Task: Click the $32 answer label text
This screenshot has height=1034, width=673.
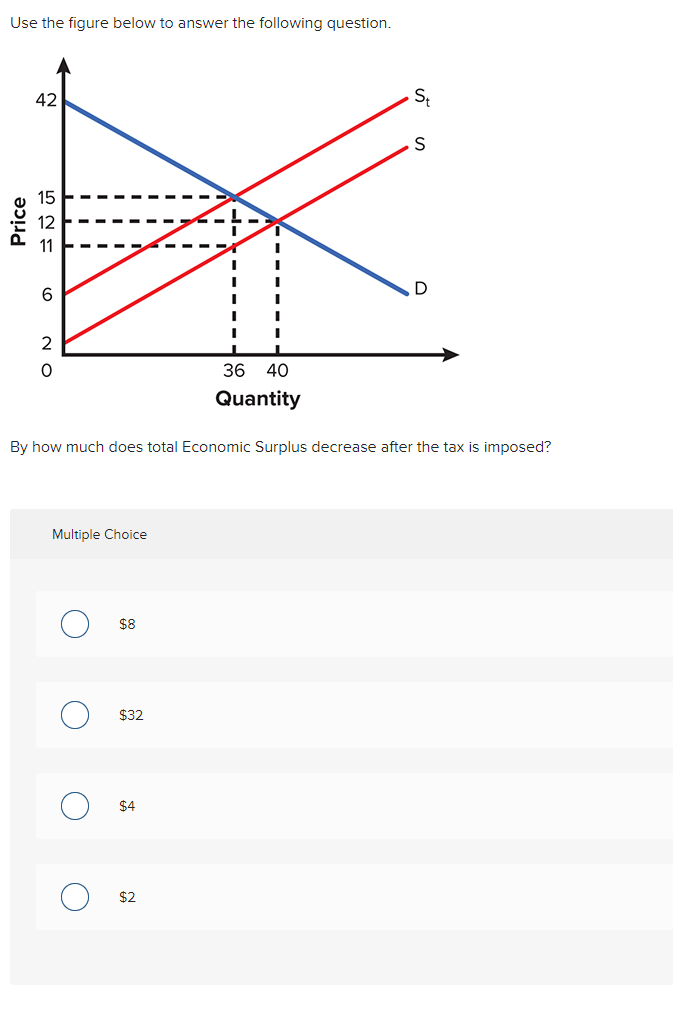Action: (131, 715)
